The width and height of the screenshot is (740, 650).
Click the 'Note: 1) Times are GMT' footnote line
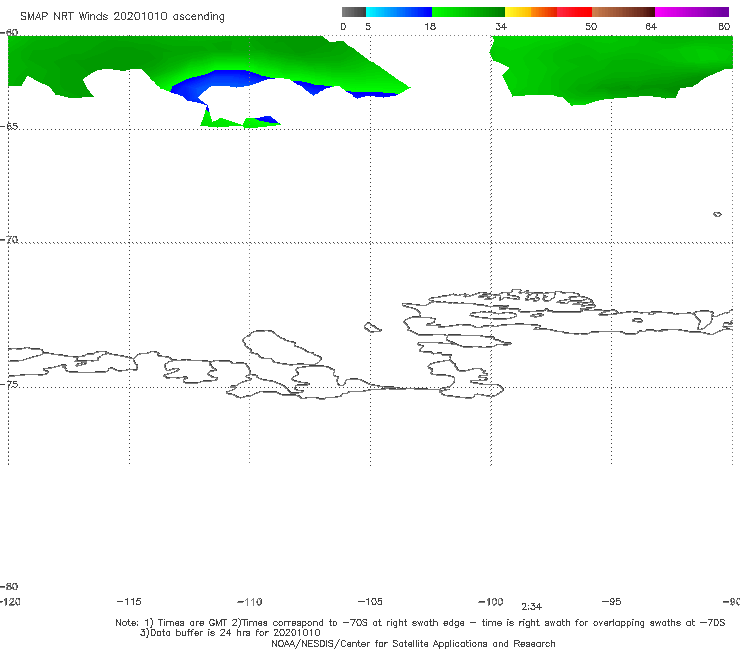point(420,623)
